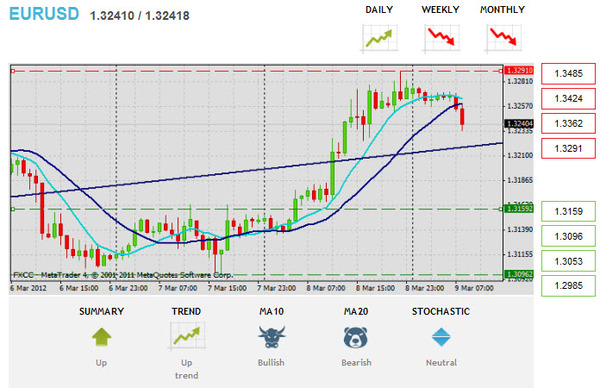Screen dimensions: 600x388
Task: Click the Bullish label under MA10
Action: tap(271, 362)
